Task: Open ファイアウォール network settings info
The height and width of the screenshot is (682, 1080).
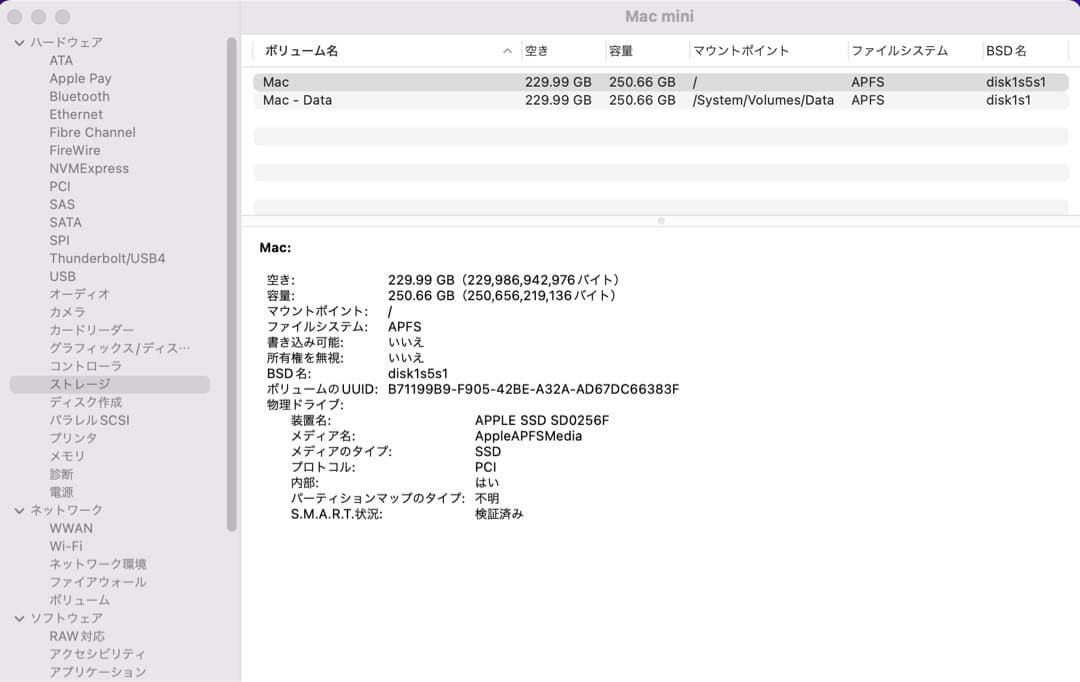Action: pyautogui.click(x=97, y=582)
